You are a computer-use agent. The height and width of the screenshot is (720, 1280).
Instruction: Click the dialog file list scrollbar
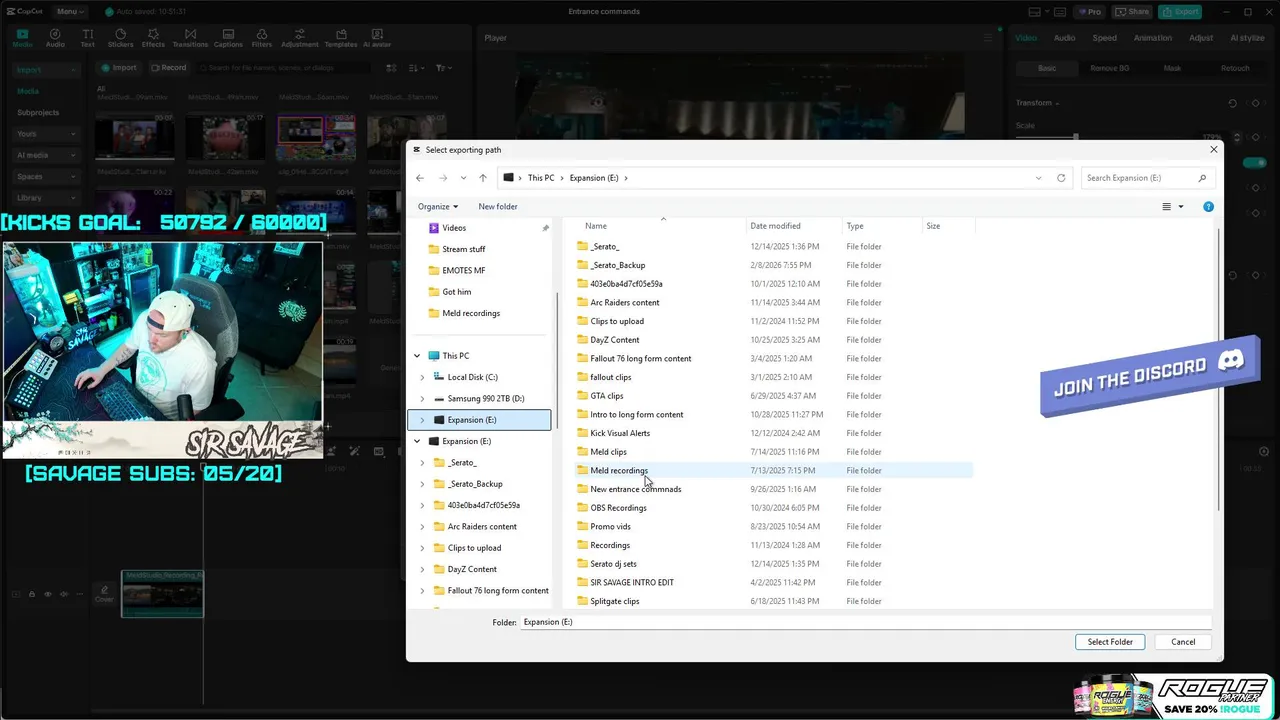[1217, 370]
